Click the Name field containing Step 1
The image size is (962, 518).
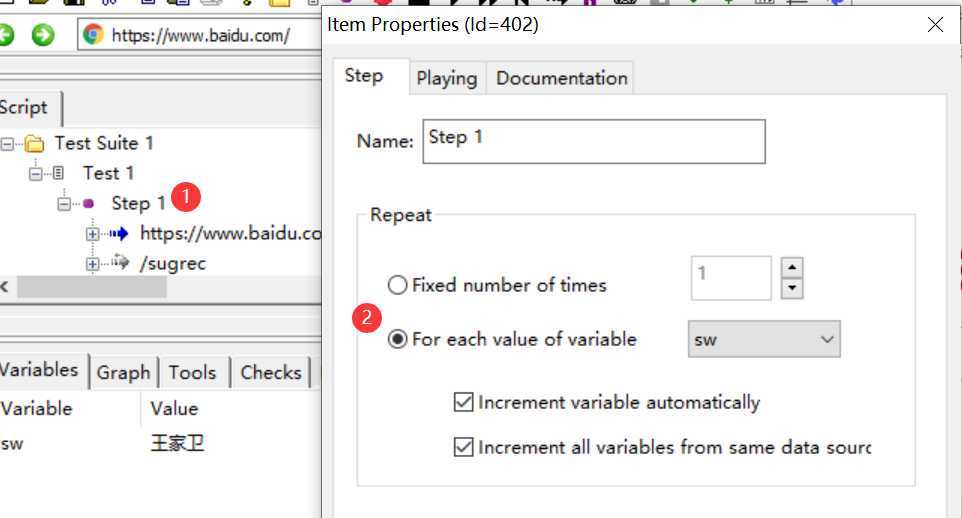594,141
